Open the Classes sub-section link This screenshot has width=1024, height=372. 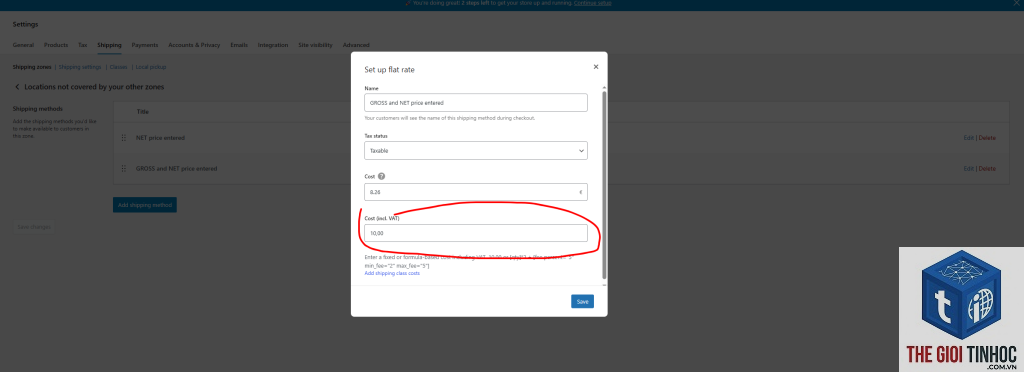[x=118, y=67]
